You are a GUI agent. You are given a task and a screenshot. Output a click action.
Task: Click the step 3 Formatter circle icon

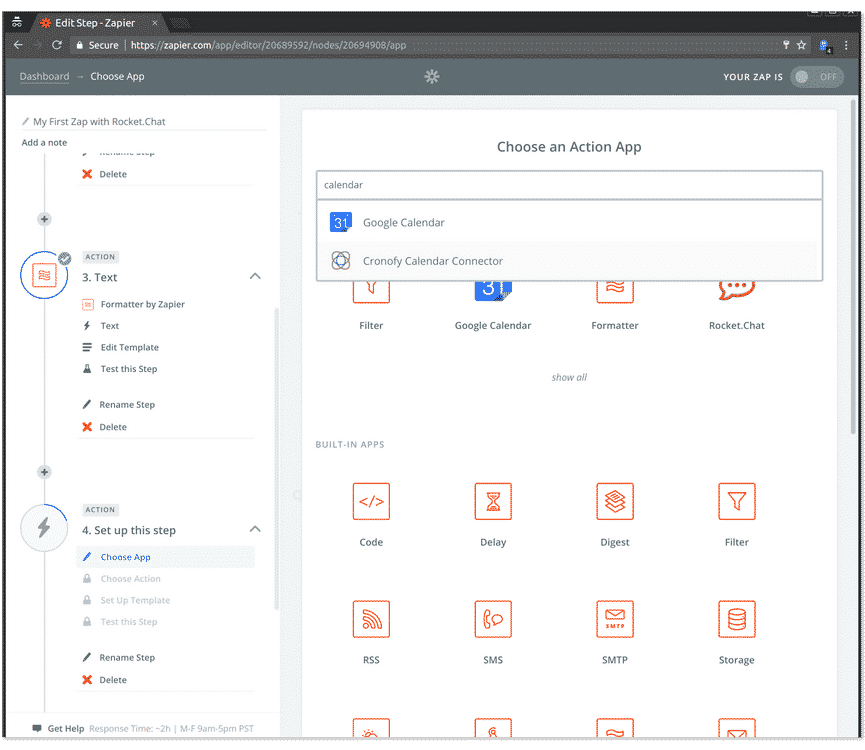(x=44, y=275)
